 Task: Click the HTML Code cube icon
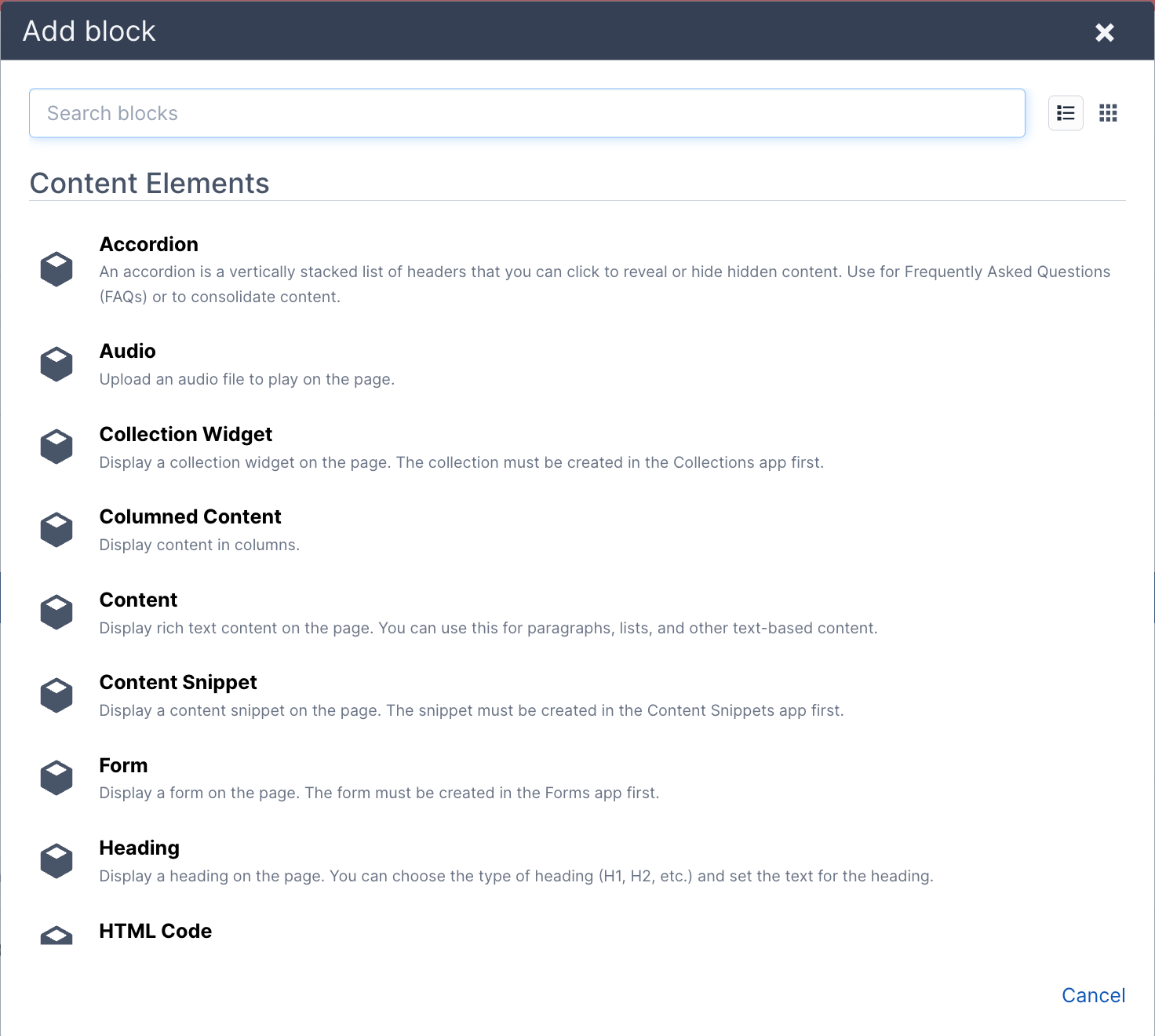click(x=56, y=935)
